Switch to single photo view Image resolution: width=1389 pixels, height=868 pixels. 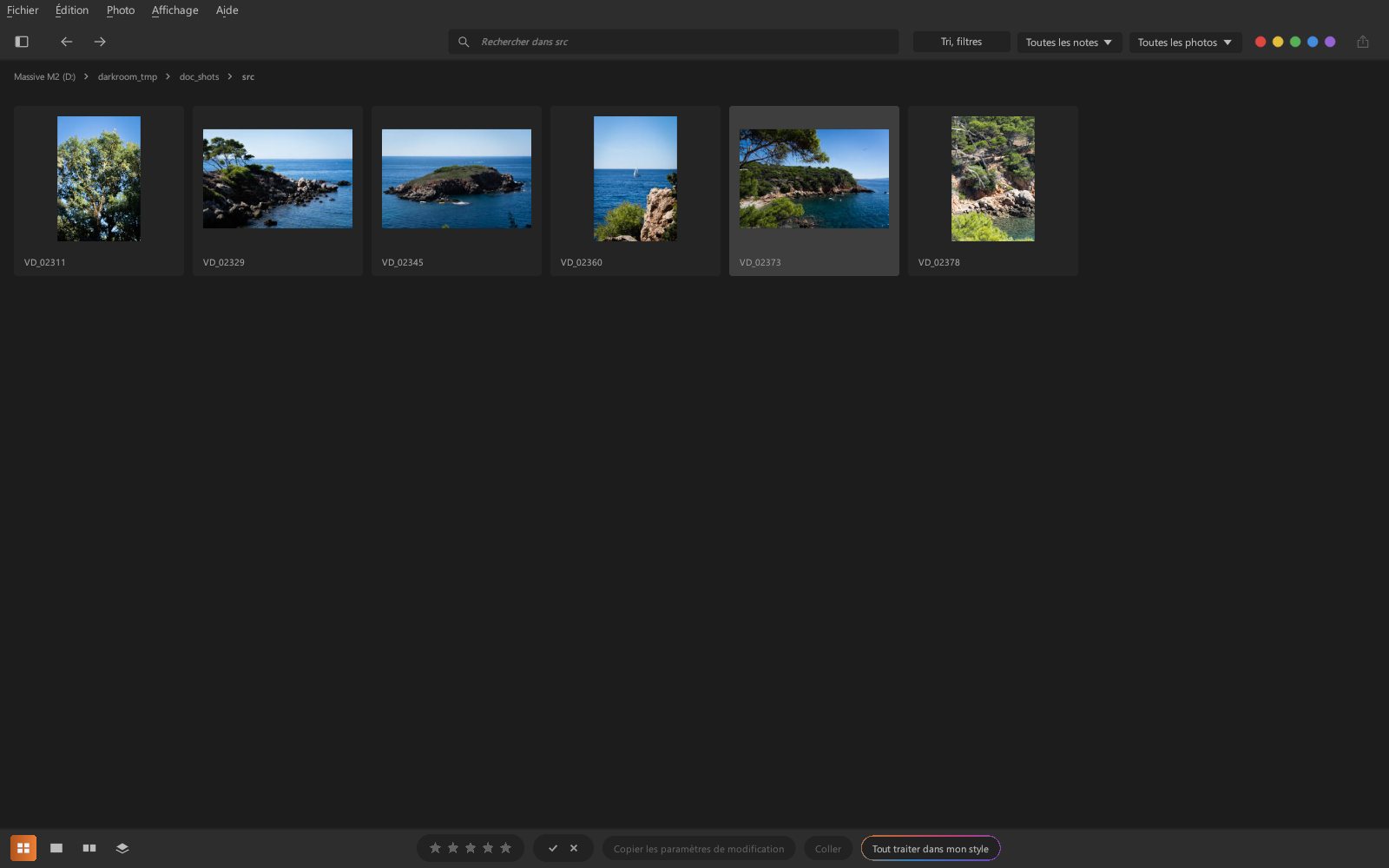point(56,848)
